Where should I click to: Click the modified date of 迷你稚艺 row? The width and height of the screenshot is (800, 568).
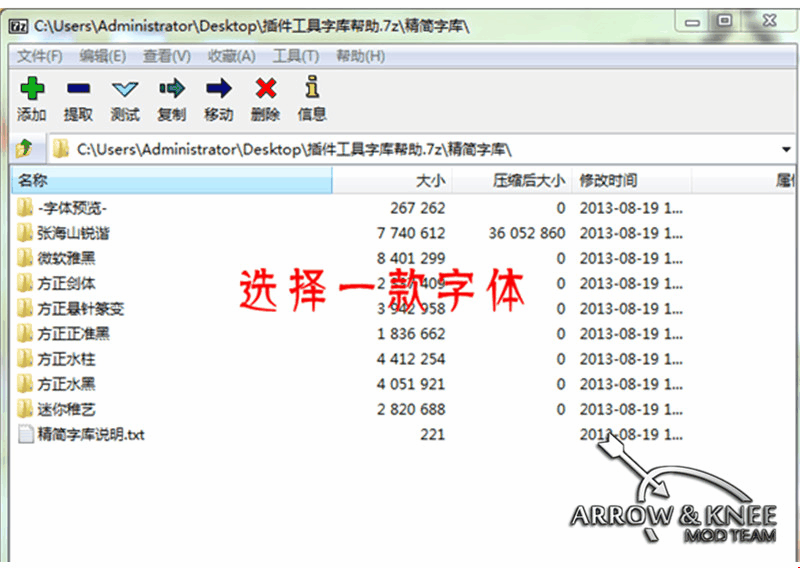(x=631, y=409)
